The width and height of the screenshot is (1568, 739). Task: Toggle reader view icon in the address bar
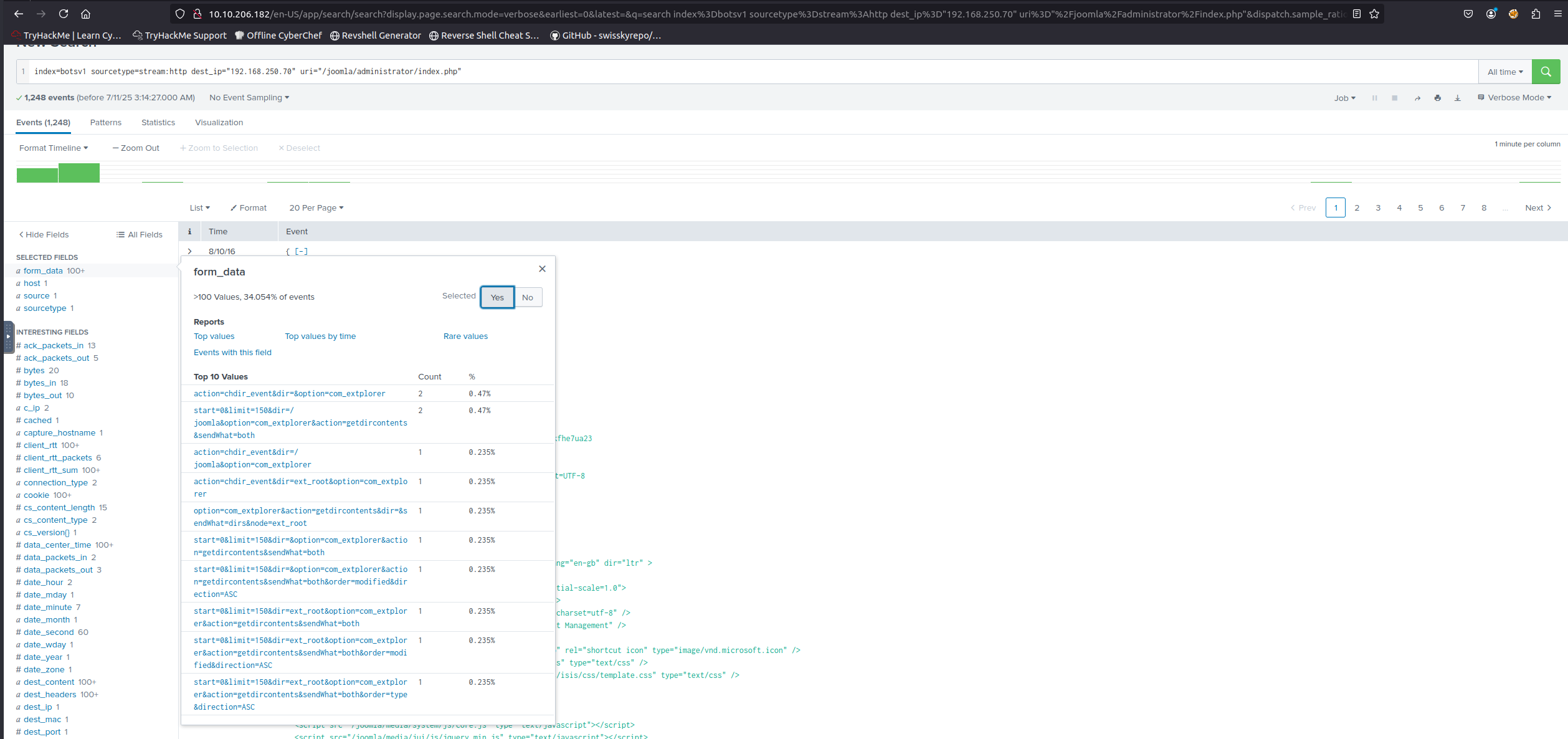(1356, 14)
